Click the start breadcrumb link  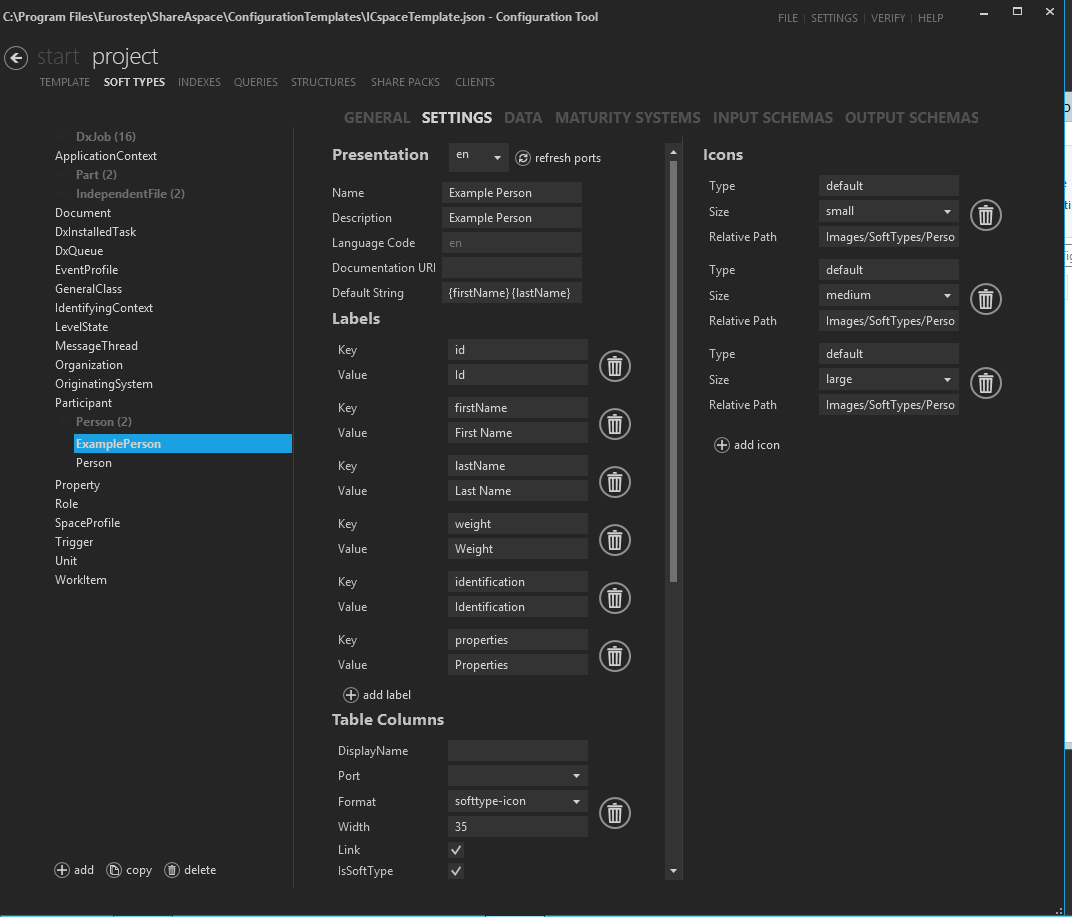[x=58, y=57]
